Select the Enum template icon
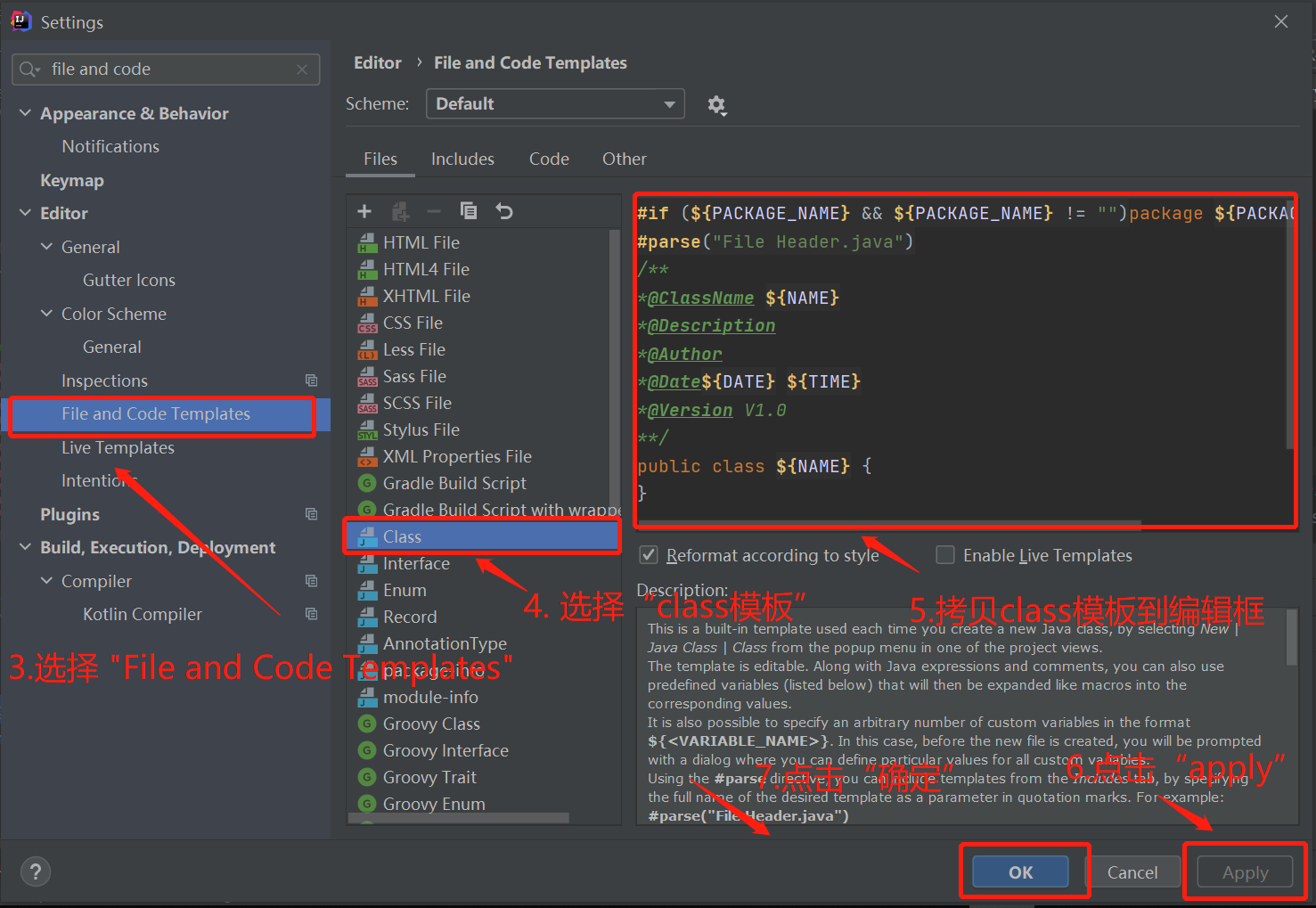The height and width of the screenshot is (908, 1316). 367,590
